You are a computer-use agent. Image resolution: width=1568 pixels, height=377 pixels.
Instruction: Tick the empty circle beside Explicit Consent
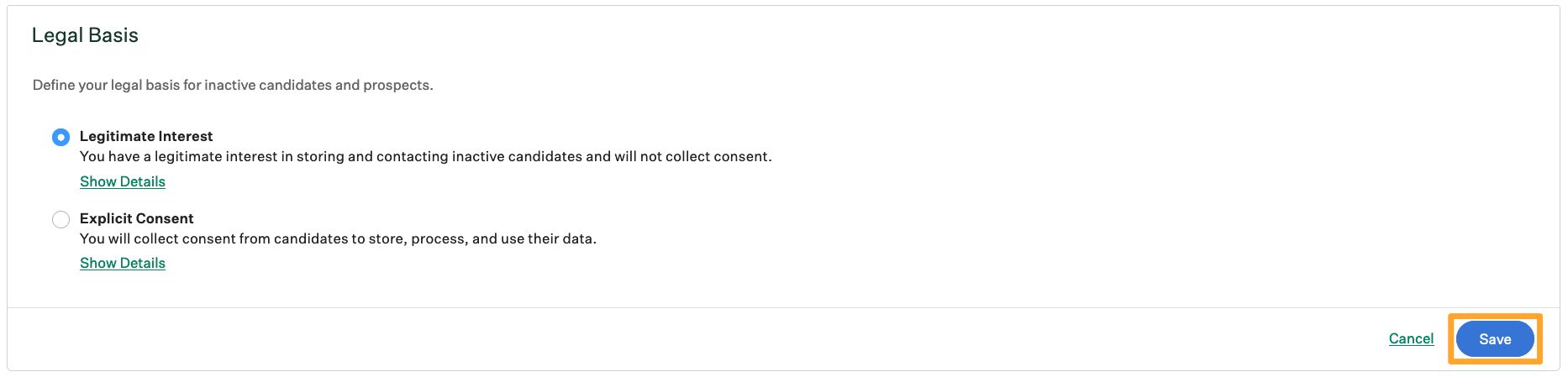(61, 219)
